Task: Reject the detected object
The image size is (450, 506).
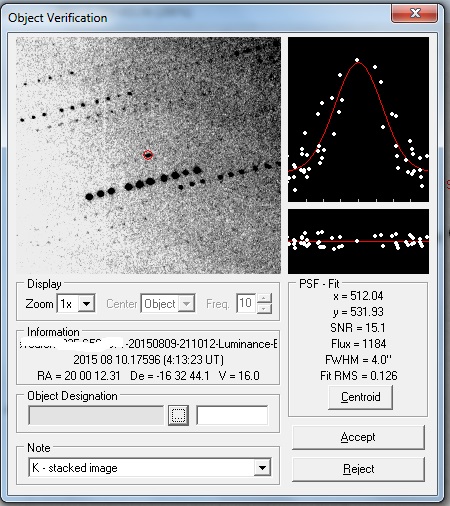Action: [358, 469]
